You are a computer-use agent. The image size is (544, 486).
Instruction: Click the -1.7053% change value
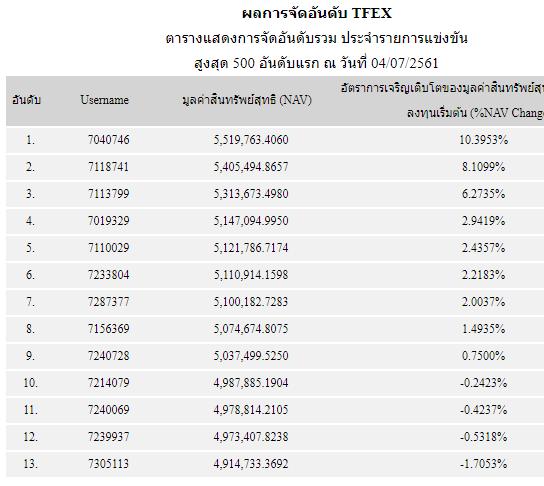[x=483, y=463]
